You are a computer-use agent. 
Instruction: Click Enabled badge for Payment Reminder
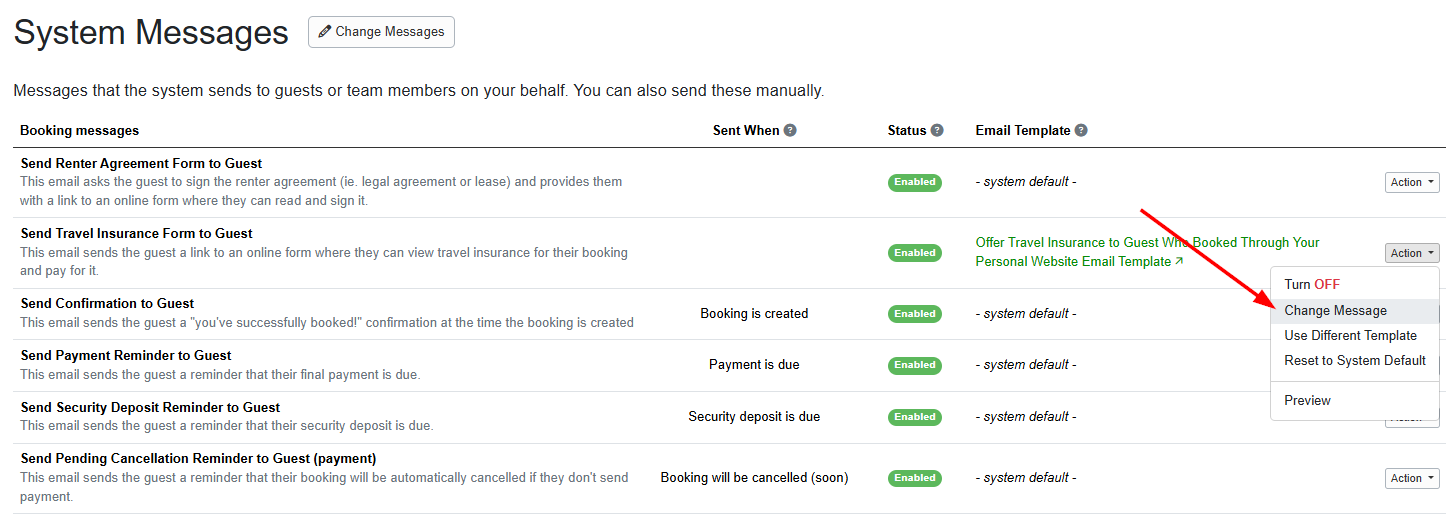coord(915,365)
